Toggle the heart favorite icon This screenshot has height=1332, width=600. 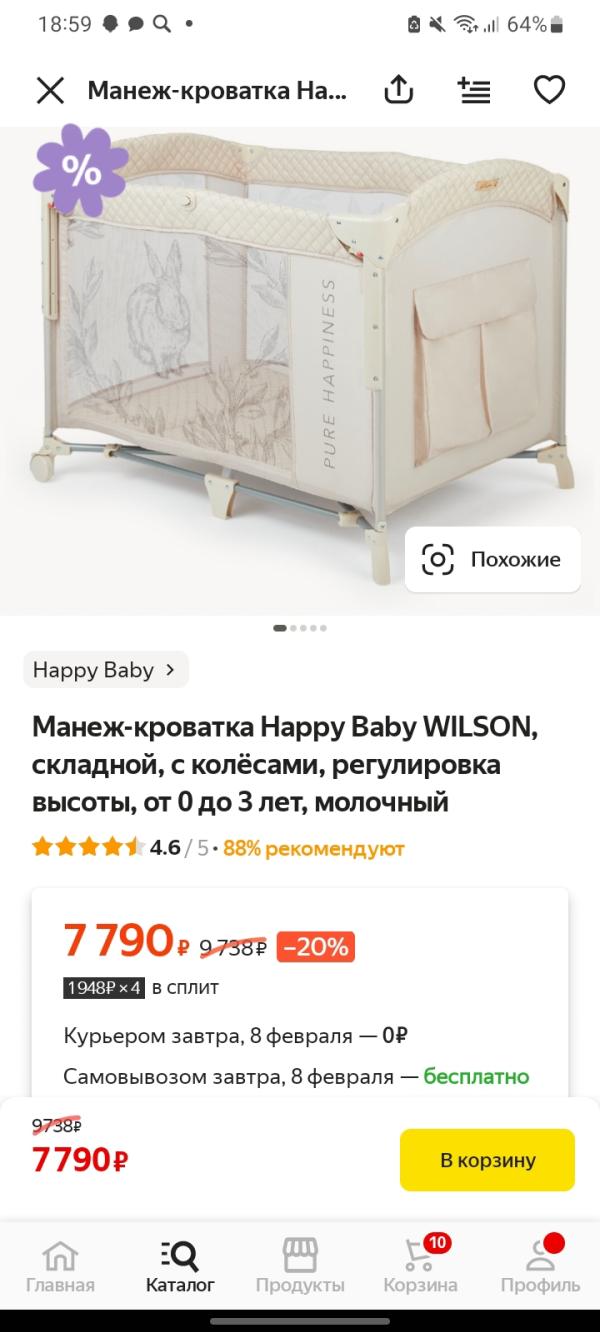pos(549,90)
